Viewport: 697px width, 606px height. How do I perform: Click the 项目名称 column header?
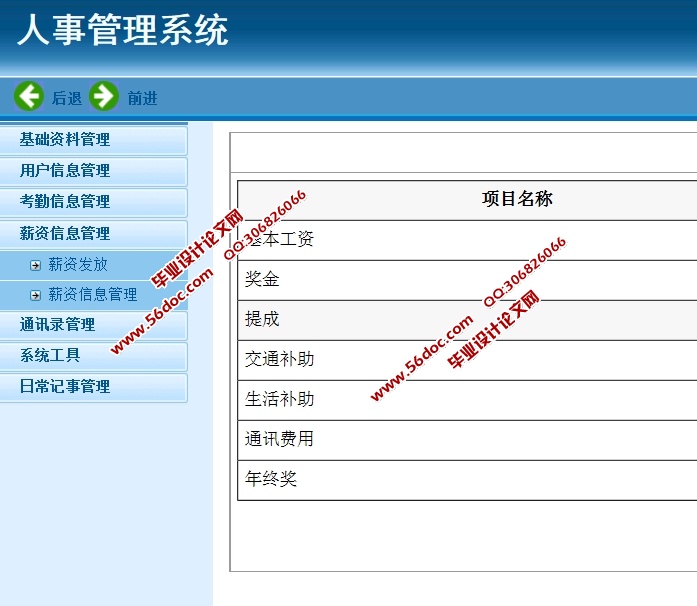tap(517, 199)
